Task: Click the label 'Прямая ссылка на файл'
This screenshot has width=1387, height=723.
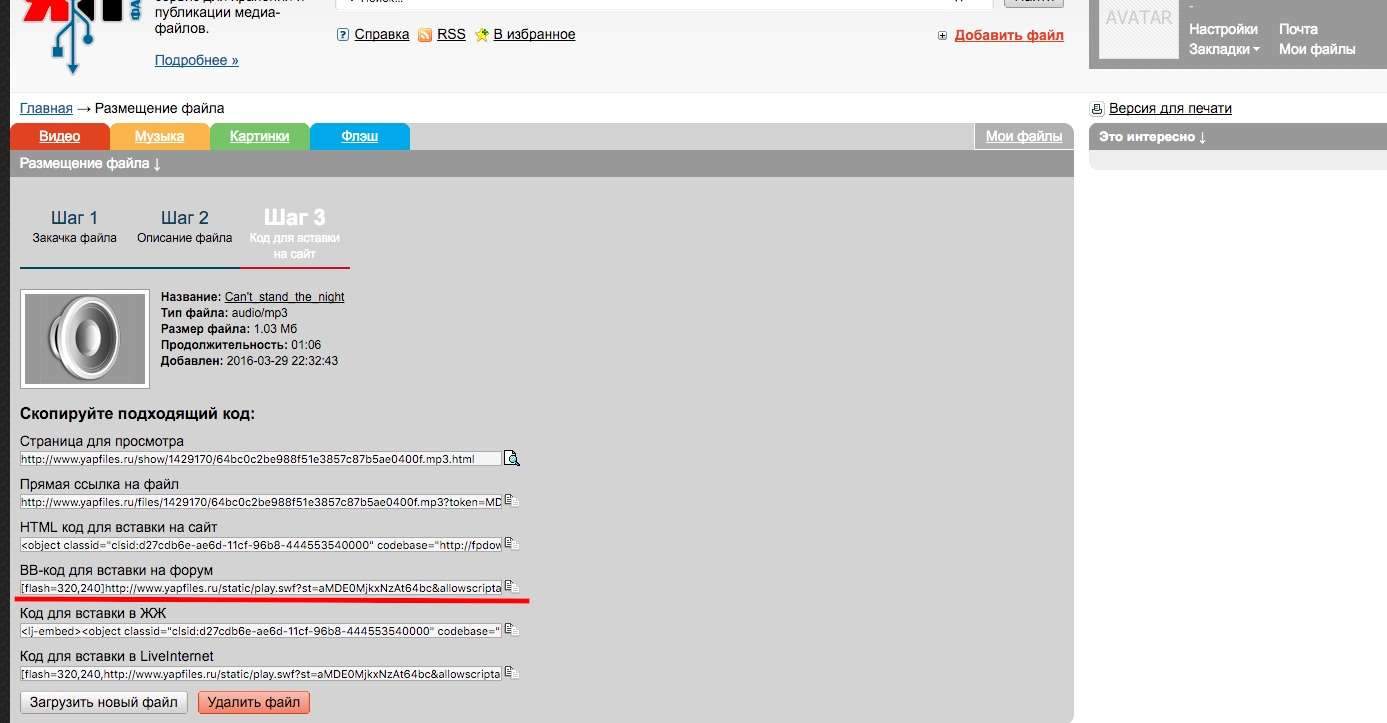Action: pos(99,484)
